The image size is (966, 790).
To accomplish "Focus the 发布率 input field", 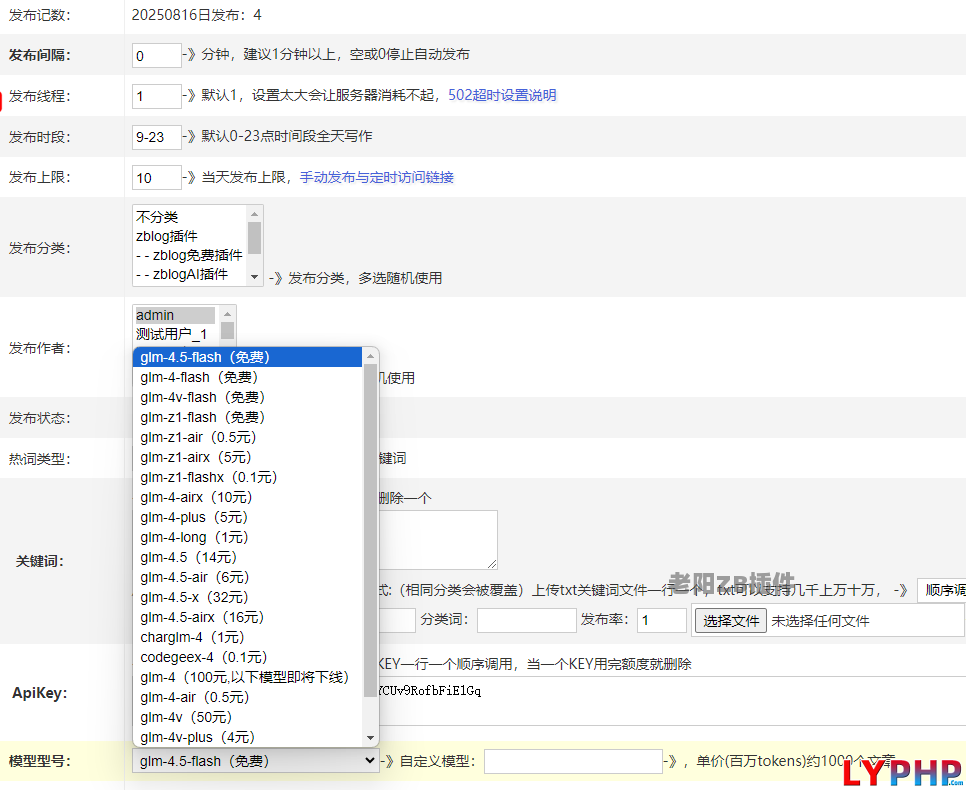I will (662, 621).
